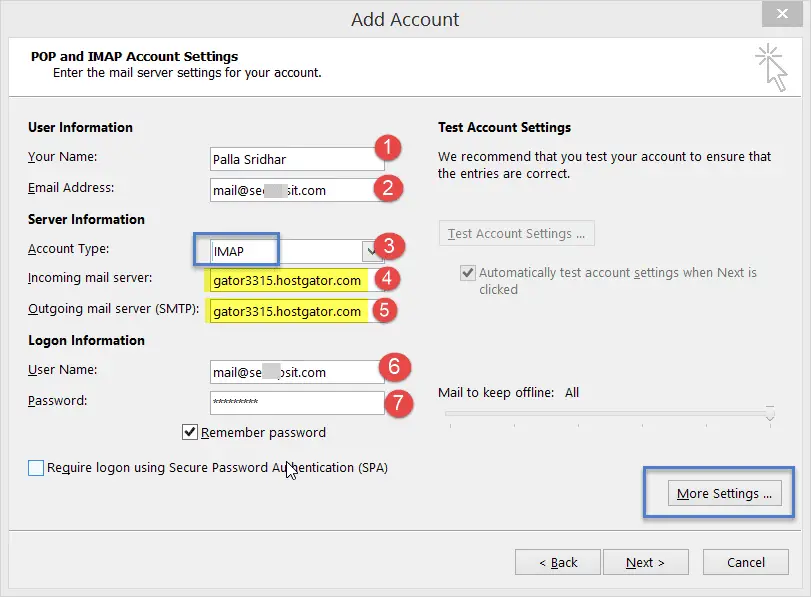Click the red number 4 annotation badge
This screenshot has height=597, width=811.
pos(386,278)
